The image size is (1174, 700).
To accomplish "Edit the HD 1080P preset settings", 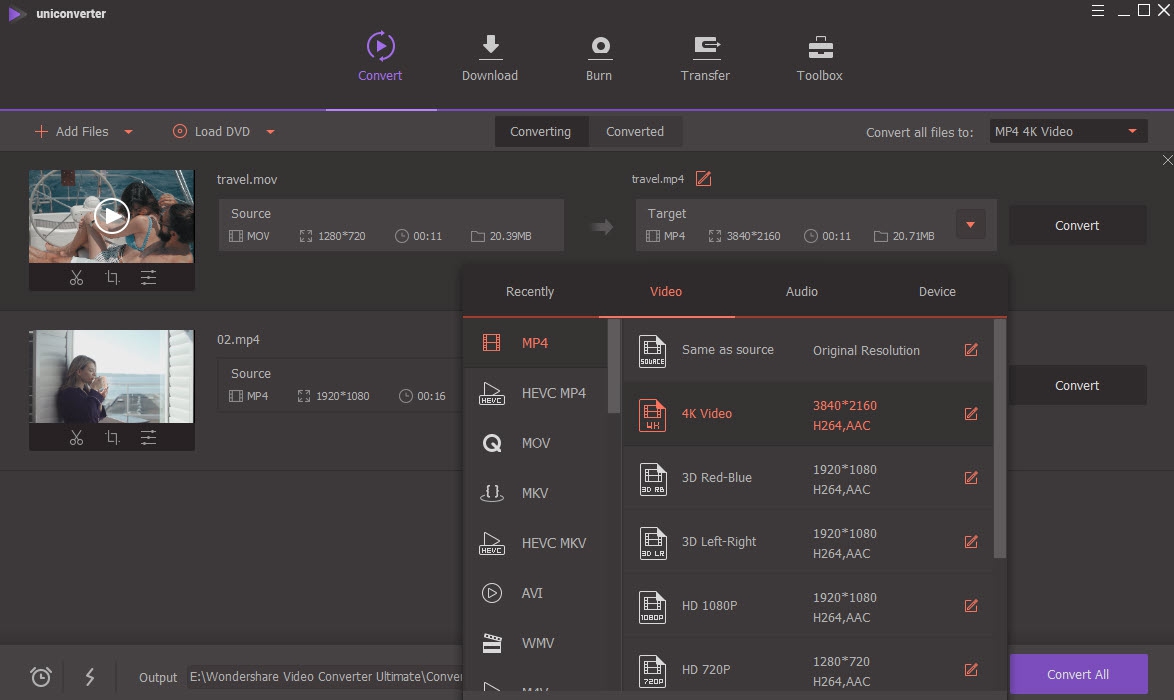I will pyautogui.click(x=970, y=606).
